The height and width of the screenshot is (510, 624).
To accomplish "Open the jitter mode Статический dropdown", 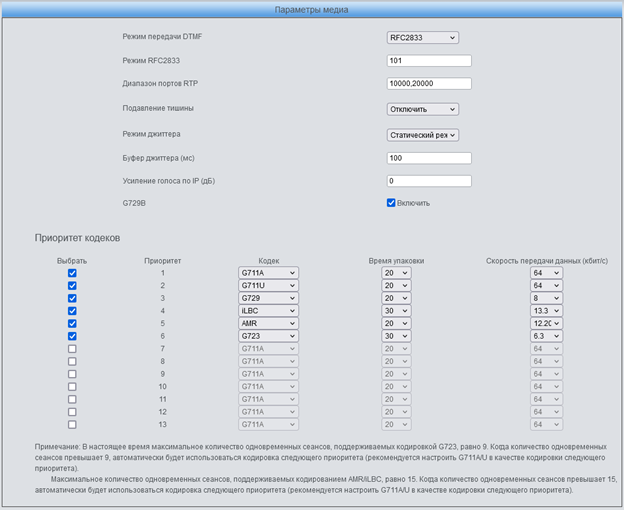I will point(422,135).
